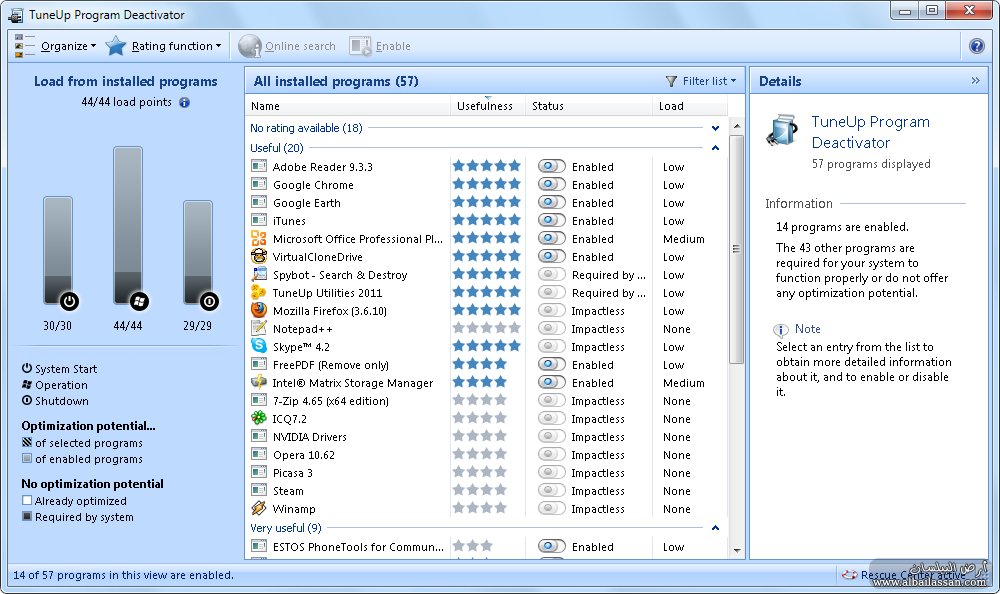Viewport: 1000px width, 594px height.
Task: Select the 7-Zip 4.65 (x64 edition) entry
Action: pos(486,401)
